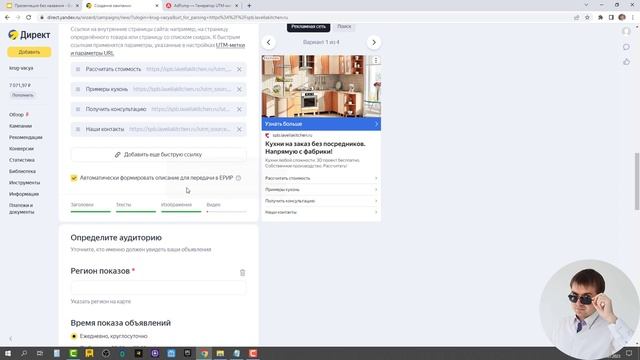Show next ad preview variant
The height and width of the screenshot is (360, 640).
click(374, 42)
